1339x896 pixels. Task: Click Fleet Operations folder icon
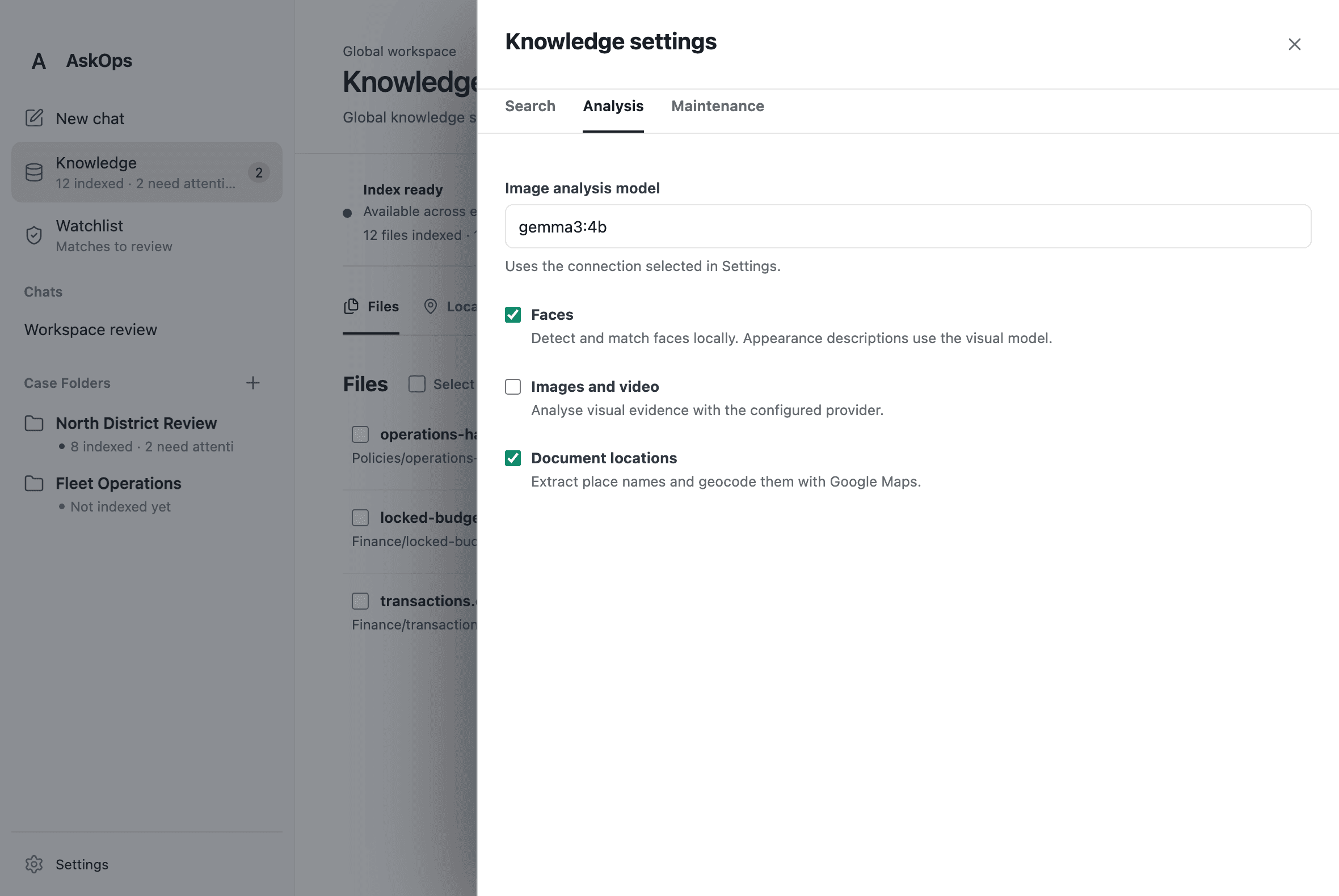click(34, 483)
